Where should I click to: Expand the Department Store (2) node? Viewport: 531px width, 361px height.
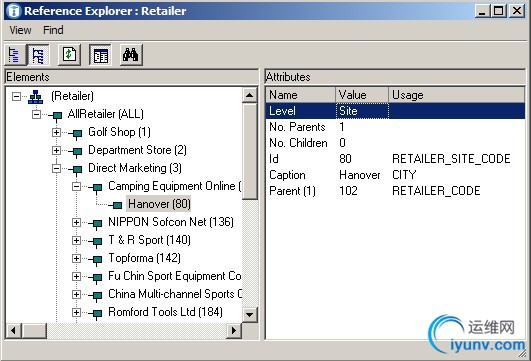click(x=57, y=150)
